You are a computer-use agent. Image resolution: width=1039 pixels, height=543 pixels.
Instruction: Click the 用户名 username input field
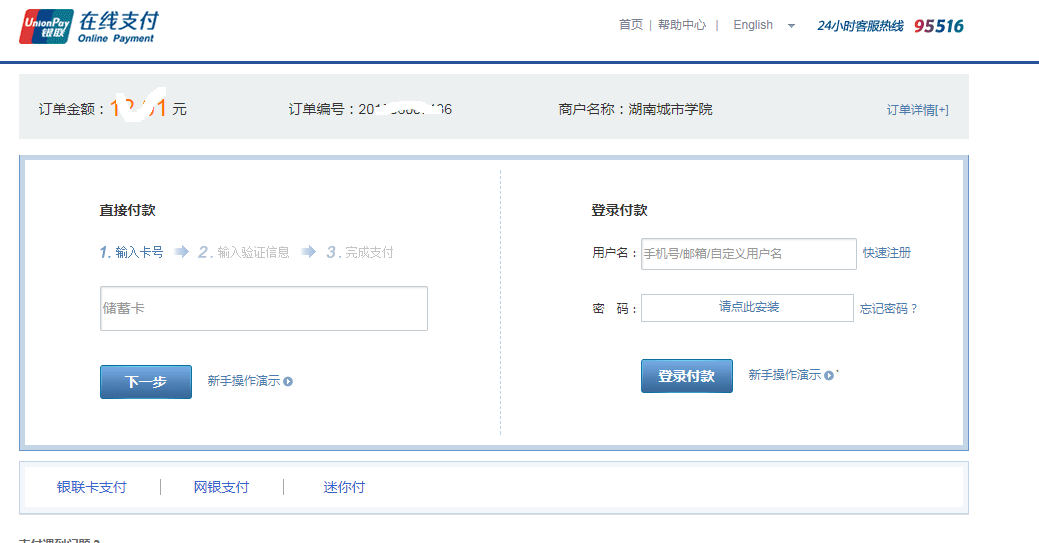(748, 253)
